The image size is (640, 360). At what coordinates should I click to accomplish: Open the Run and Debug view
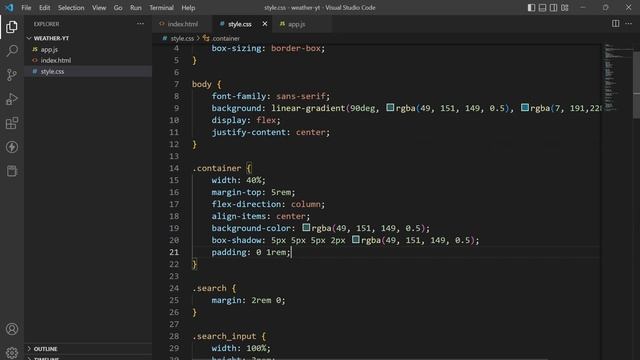tap(12, 99)
